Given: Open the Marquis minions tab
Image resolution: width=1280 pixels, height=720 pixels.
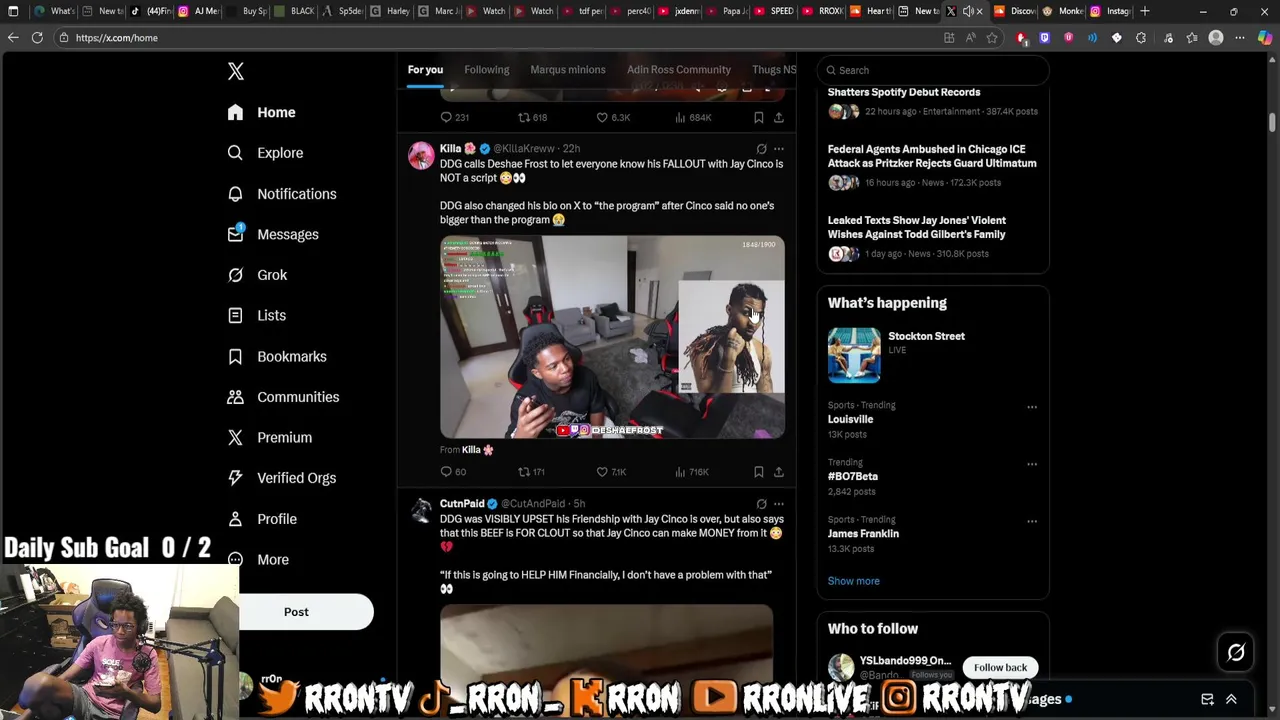Looking at the screenshot, I should pos(567,70).
